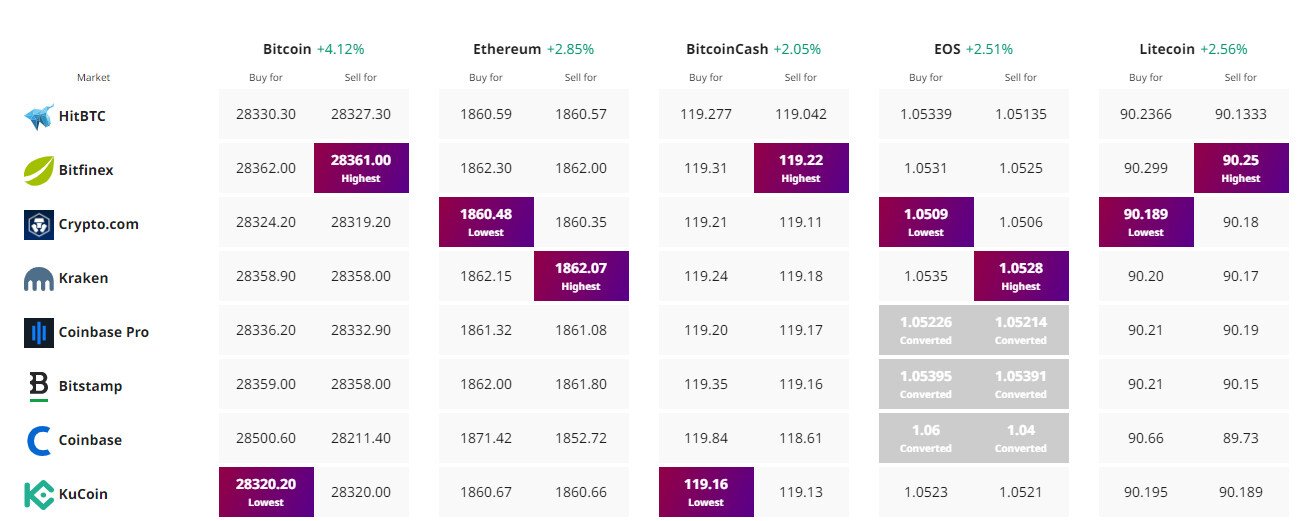Click KuCoin lowest Bitcoin buy price 28320.20
Viewport: 1300px width, 521px height.
tap(266, 492)
